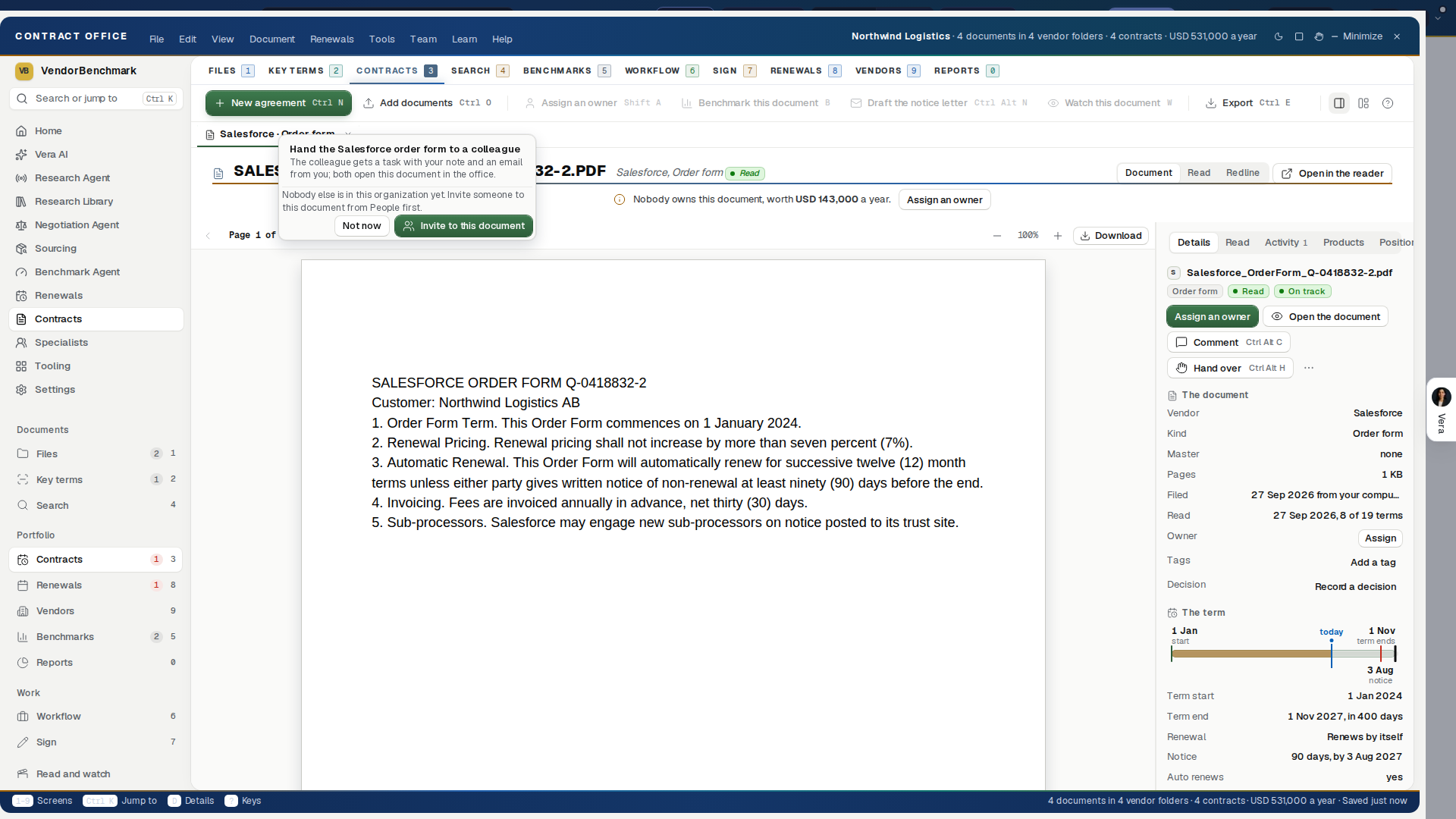1456x819 pixels.
Task: Switch to Document view mode
Action: [1149, 173]
